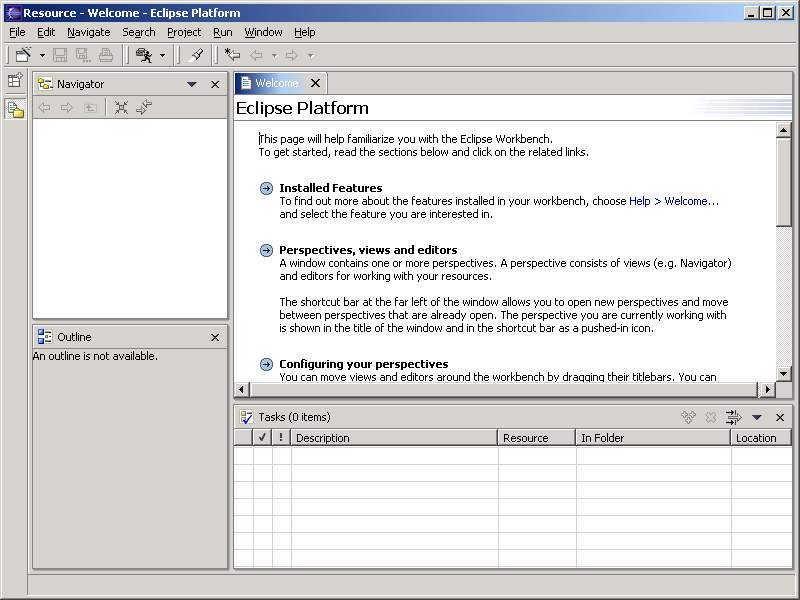This screenshot has width=800, height=600.
Task: Click the arrow icon beside Installed Features
Action: [266, 188]
